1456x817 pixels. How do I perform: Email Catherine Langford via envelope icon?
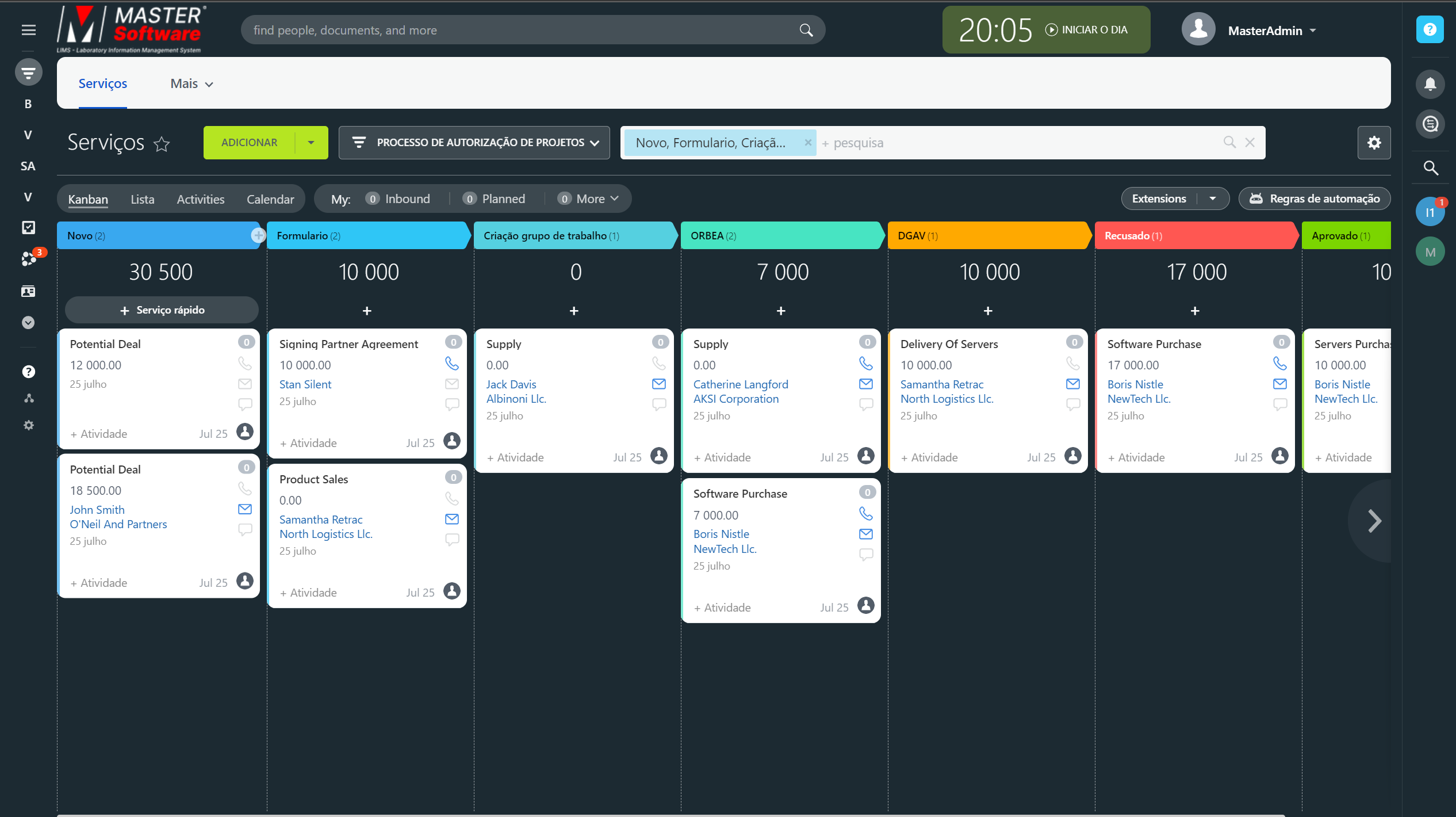[866, 384]
